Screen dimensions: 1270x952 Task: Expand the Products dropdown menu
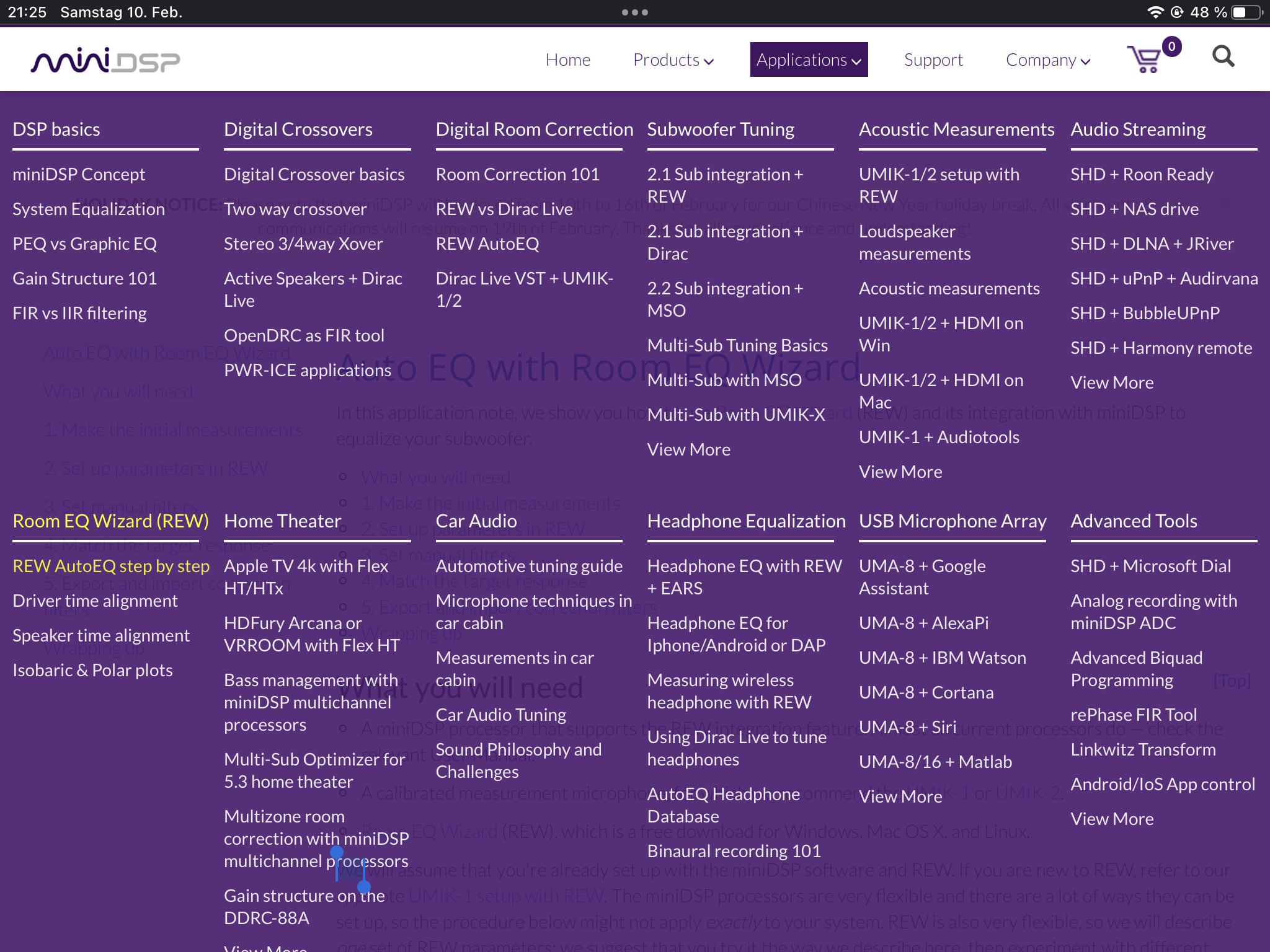[x=673, y=59]
